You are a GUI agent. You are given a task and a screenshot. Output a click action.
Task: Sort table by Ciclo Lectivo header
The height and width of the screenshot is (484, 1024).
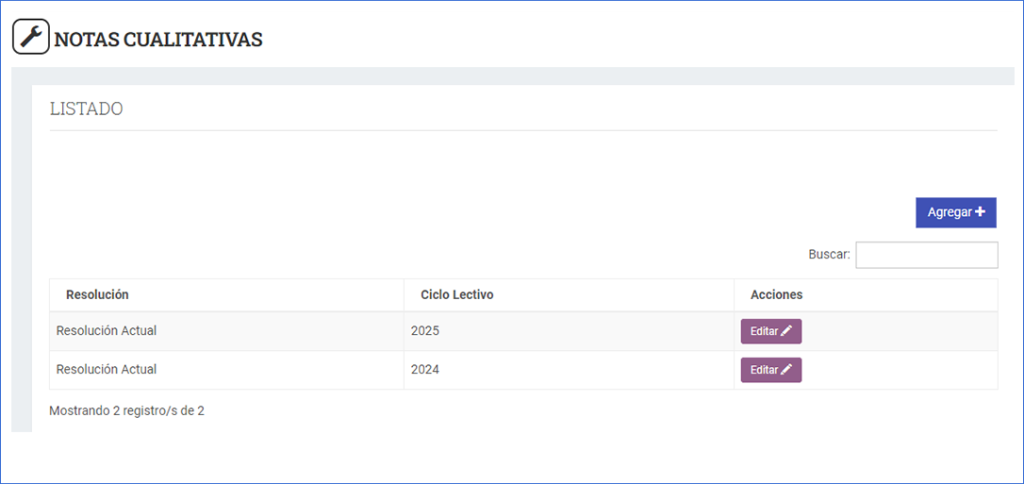pos(457,295)
